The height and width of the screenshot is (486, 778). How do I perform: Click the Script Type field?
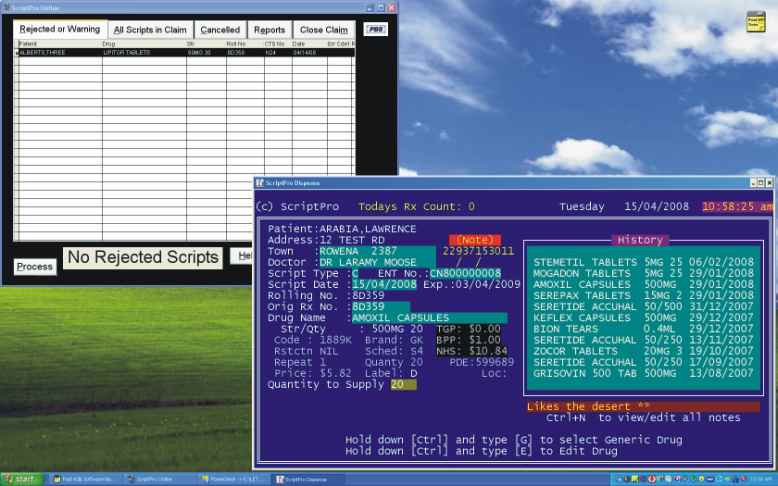(355, 274)
